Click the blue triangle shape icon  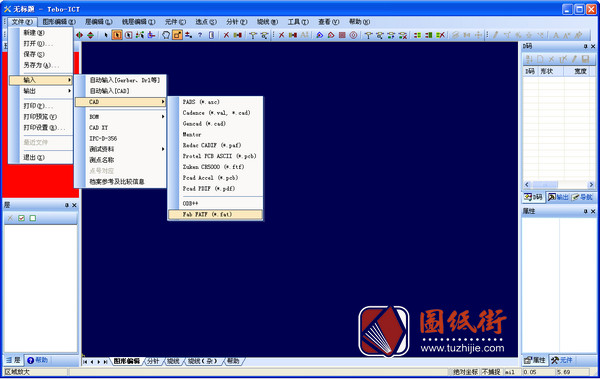click(x=320, y=35)
